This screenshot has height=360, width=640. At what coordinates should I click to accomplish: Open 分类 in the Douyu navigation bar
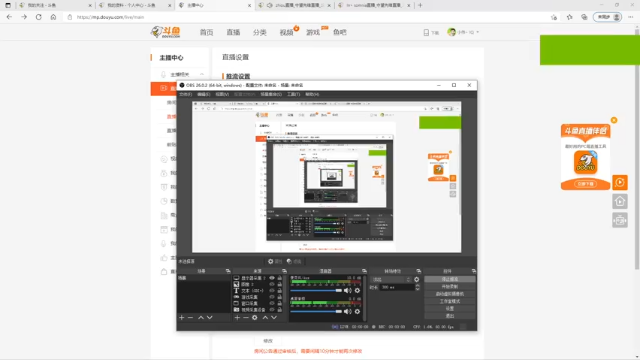coord(260,32)
